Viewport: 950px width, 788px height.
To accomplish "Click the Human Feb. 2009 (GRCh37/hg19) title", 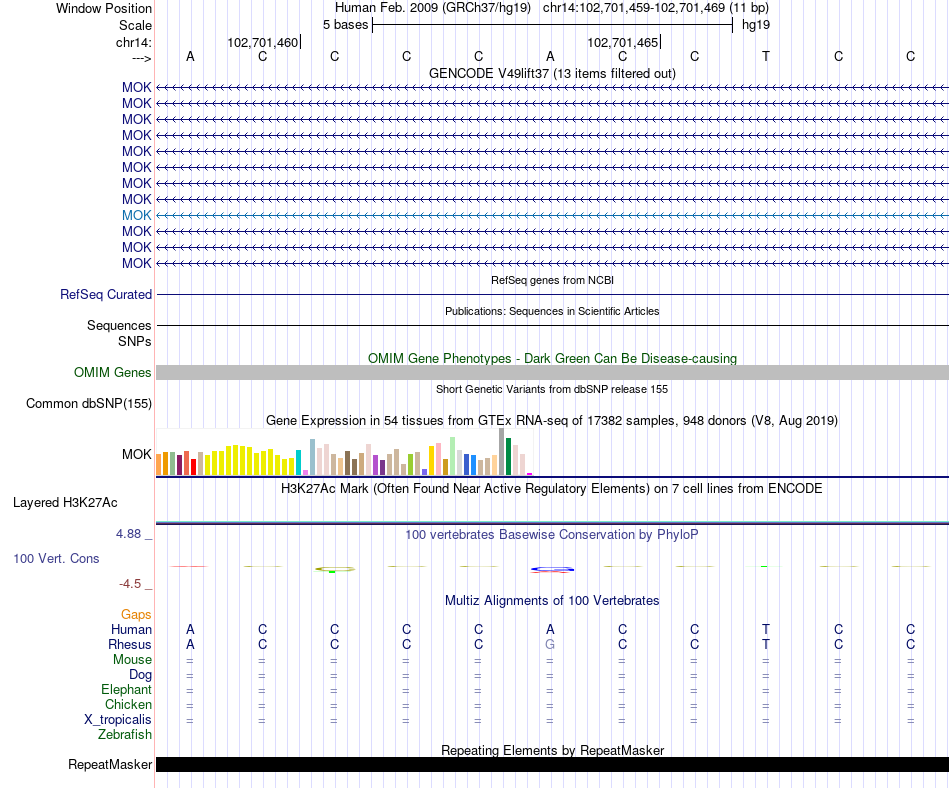I will point(433,8).
